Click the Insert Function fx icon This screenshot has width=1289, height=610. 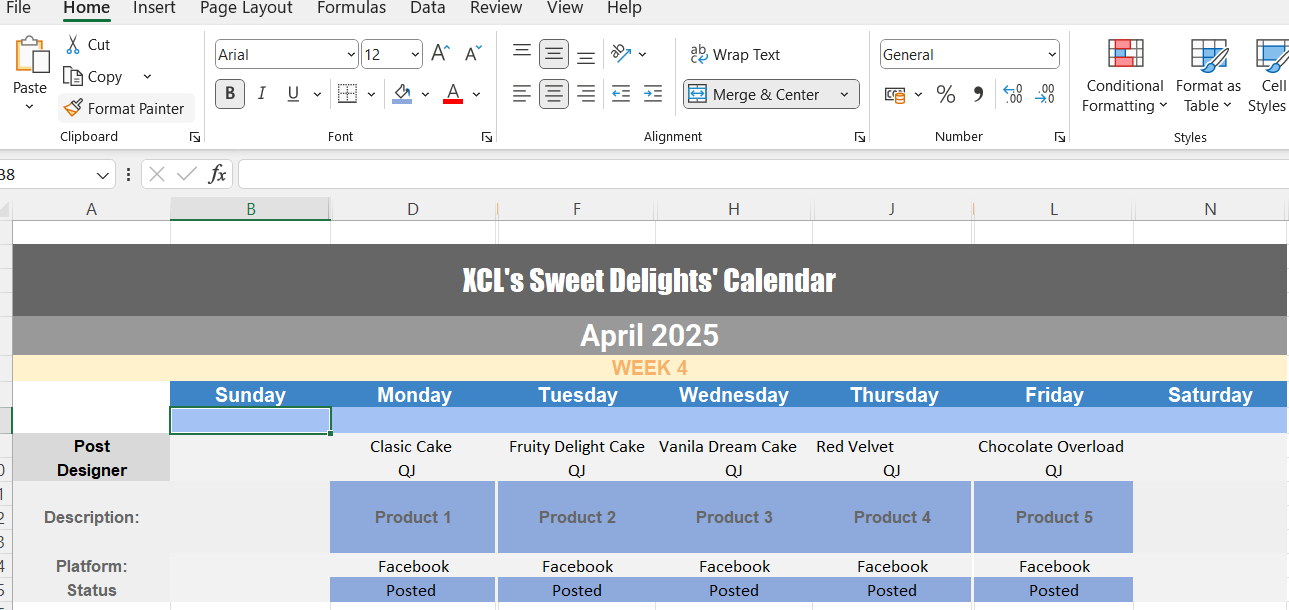(217, 175)
